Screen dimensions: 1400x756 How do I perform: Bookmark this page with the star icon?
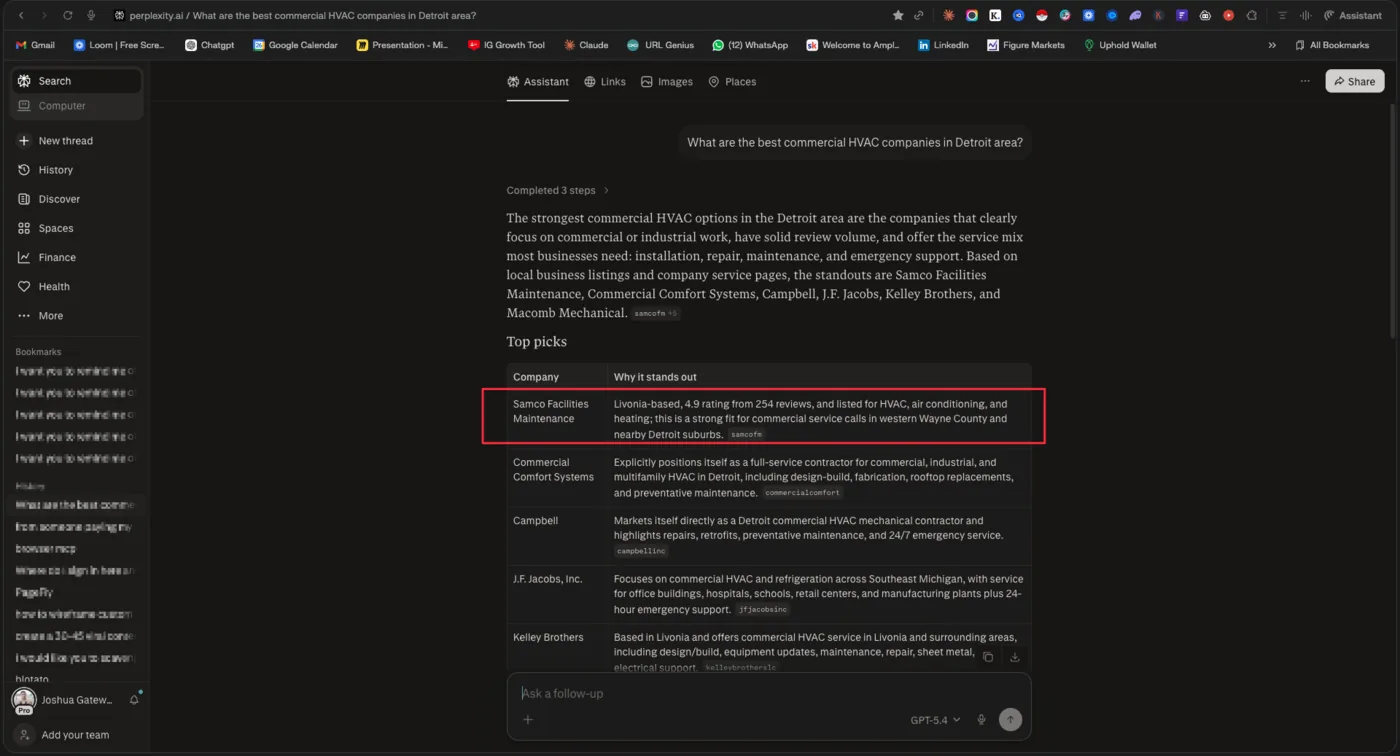(x=898, y=15)
